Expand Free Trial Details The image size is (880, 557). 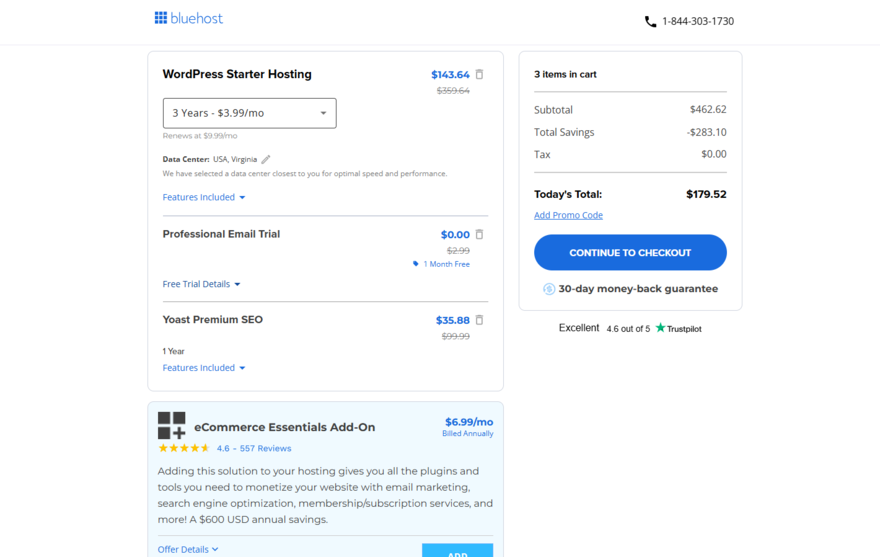click(x=201, y=284)
